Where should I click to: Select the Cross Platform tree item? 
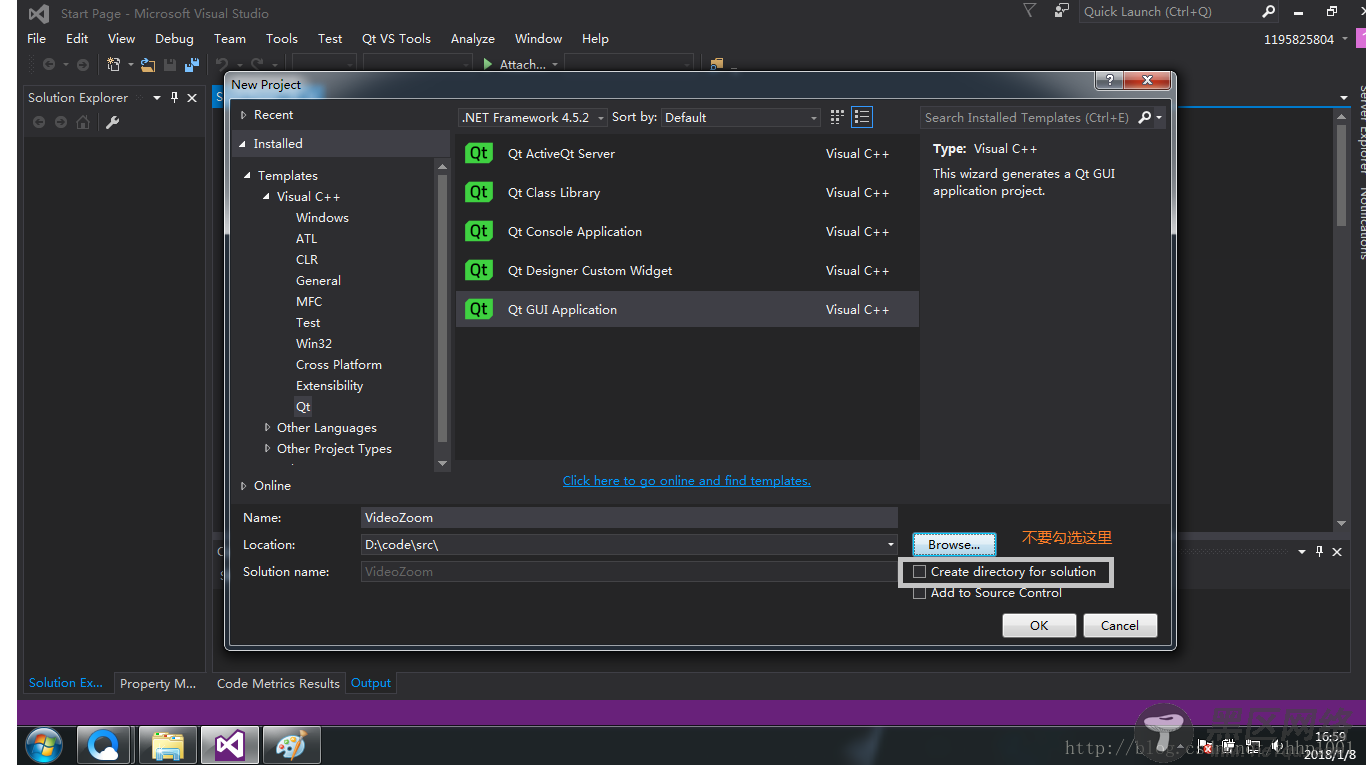pyautogui.click(x=339, y=364)
